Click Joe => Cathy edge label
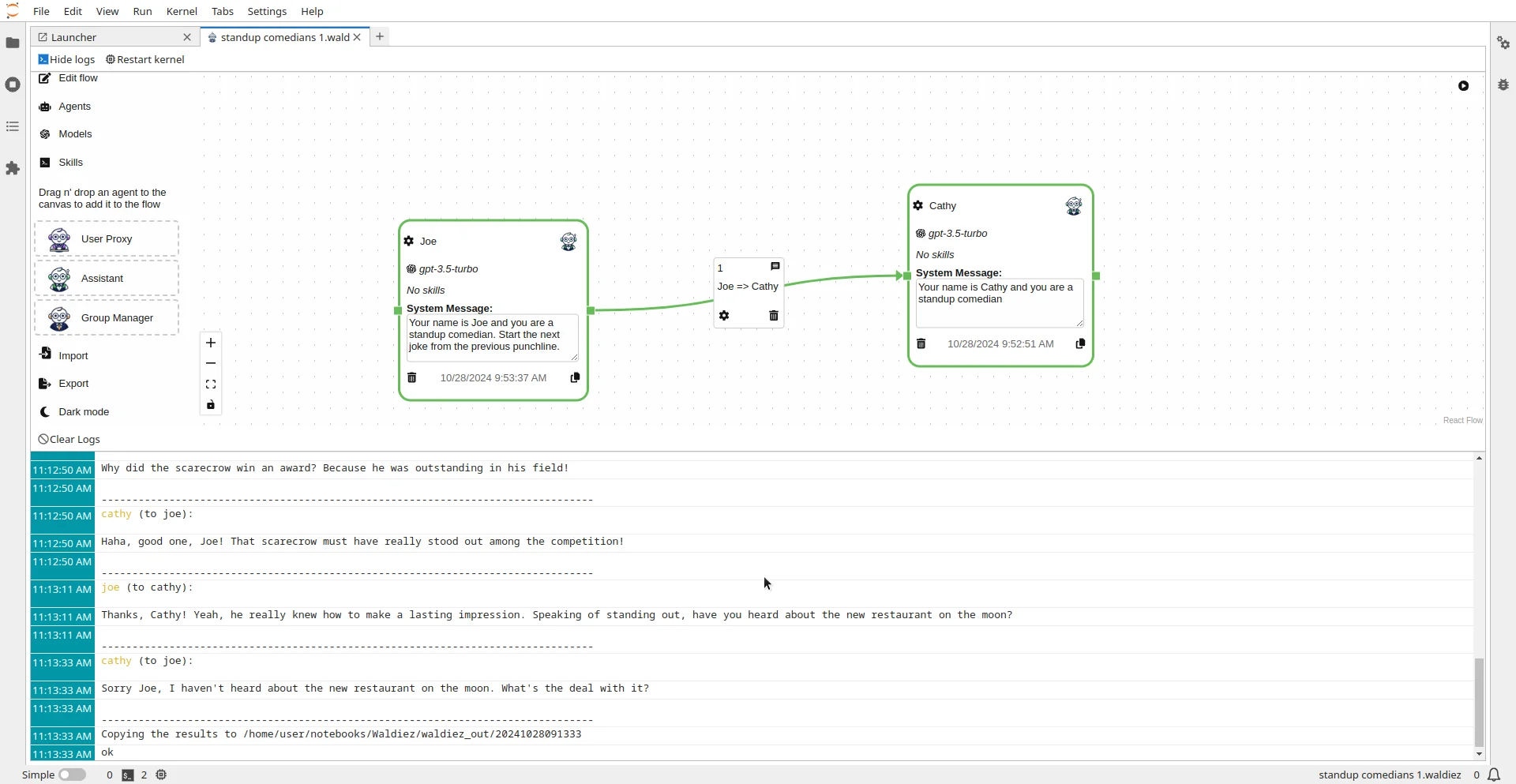 point(748,286)
